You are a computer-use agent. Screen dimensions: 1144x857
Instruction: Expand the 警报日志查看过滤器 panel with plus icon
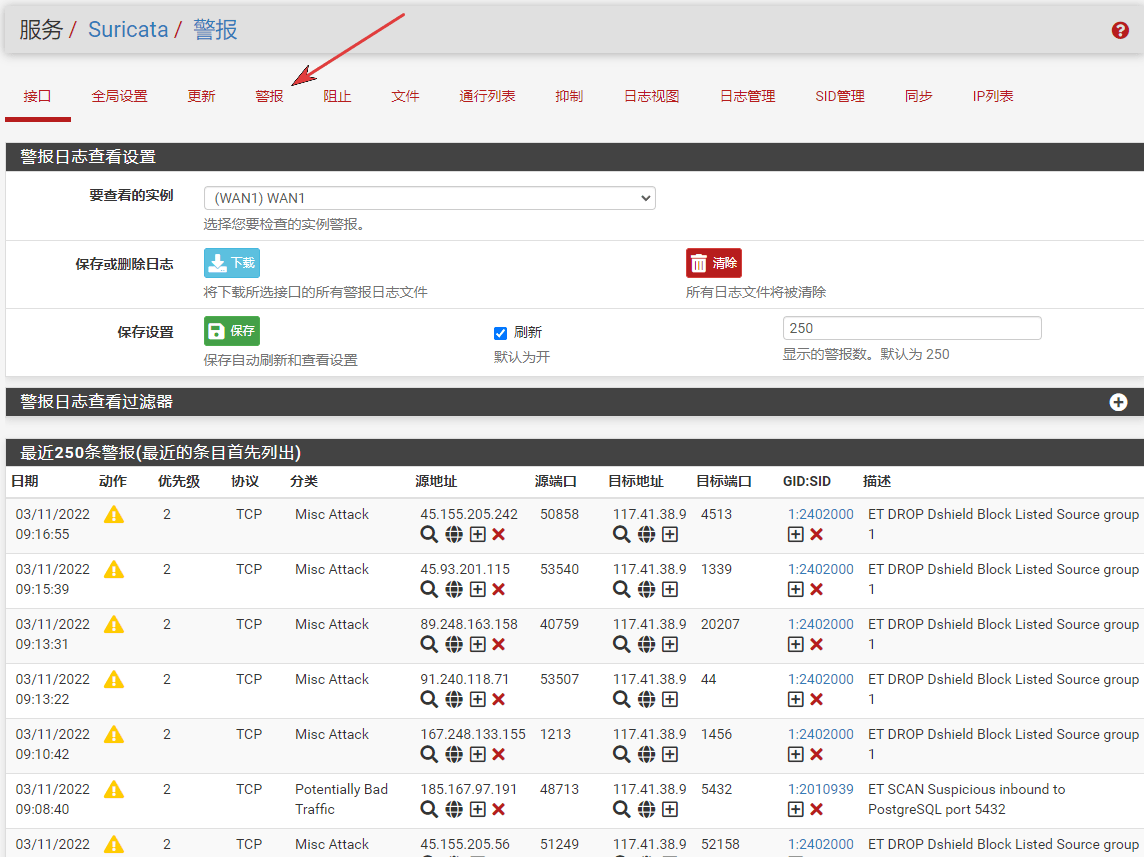click(1118, 402)
